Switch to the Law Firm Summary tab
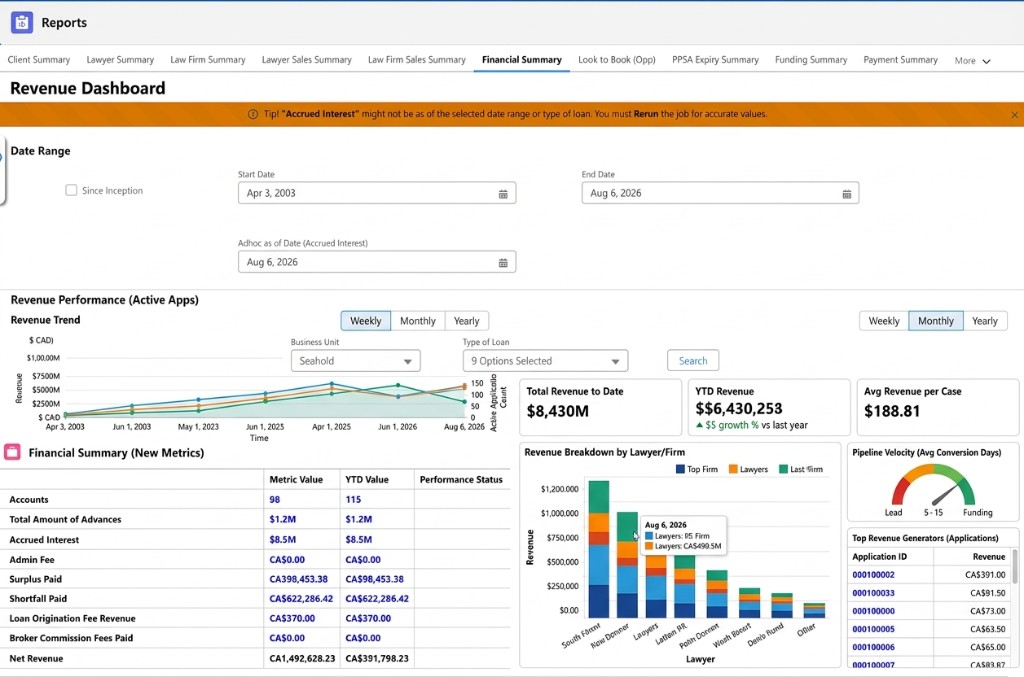The width and height of the screenshot is (1024, 677). 208,59
